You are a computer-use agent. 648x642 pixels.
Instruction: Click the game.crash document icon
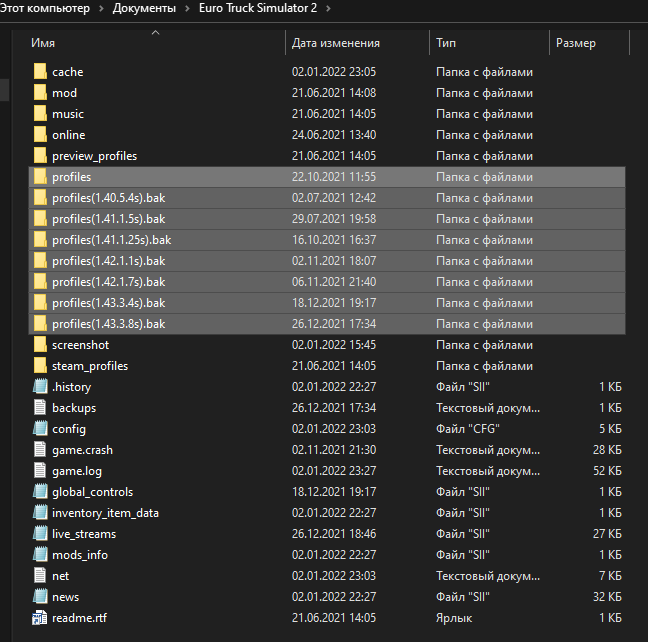40,450
